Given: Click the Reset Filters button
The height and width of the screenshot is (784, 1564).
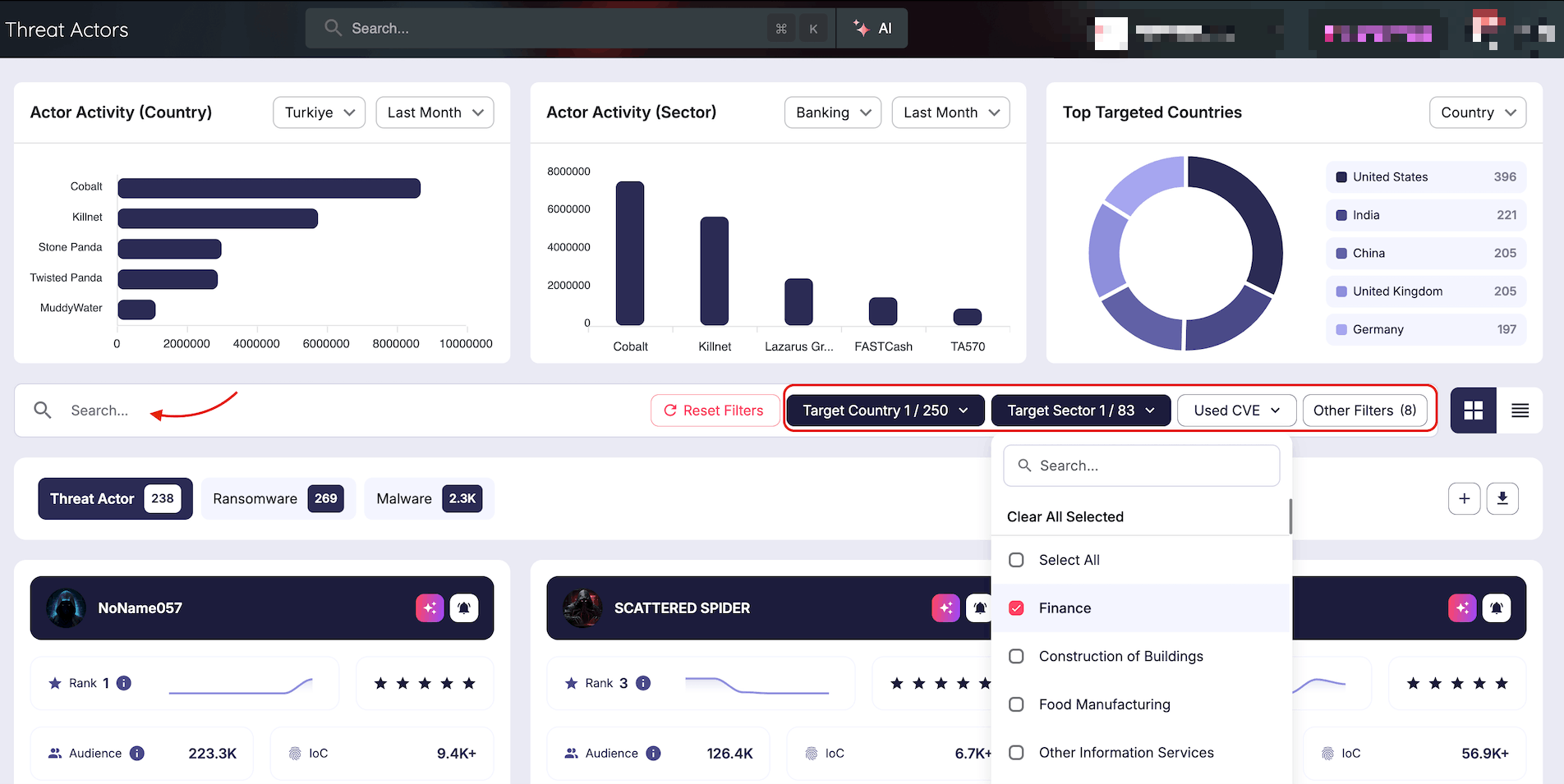Looking at the screenshot, I should [715, 410].
